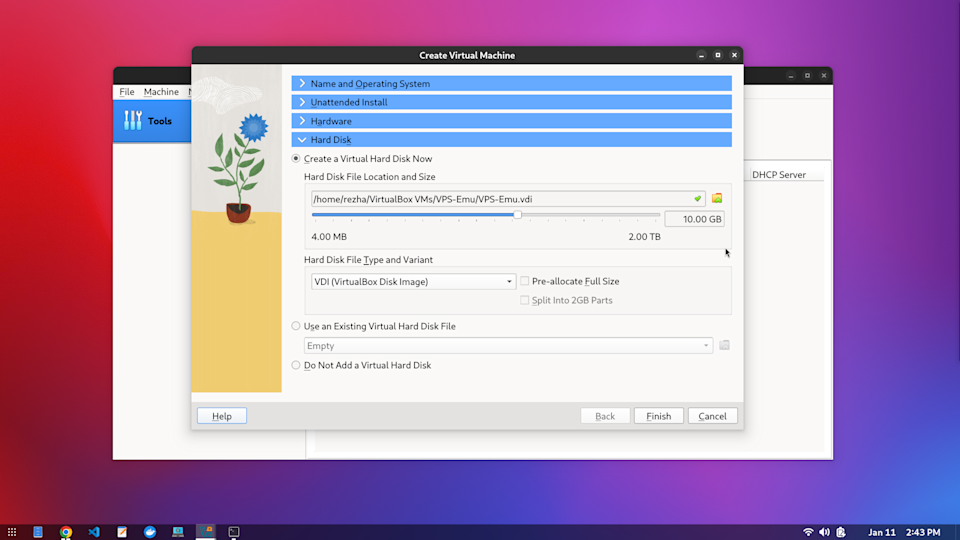Switch to VirtualBox in the taskbar
Image resolution: width=960 pixels, height=540 pixels.
pos(206,531)
